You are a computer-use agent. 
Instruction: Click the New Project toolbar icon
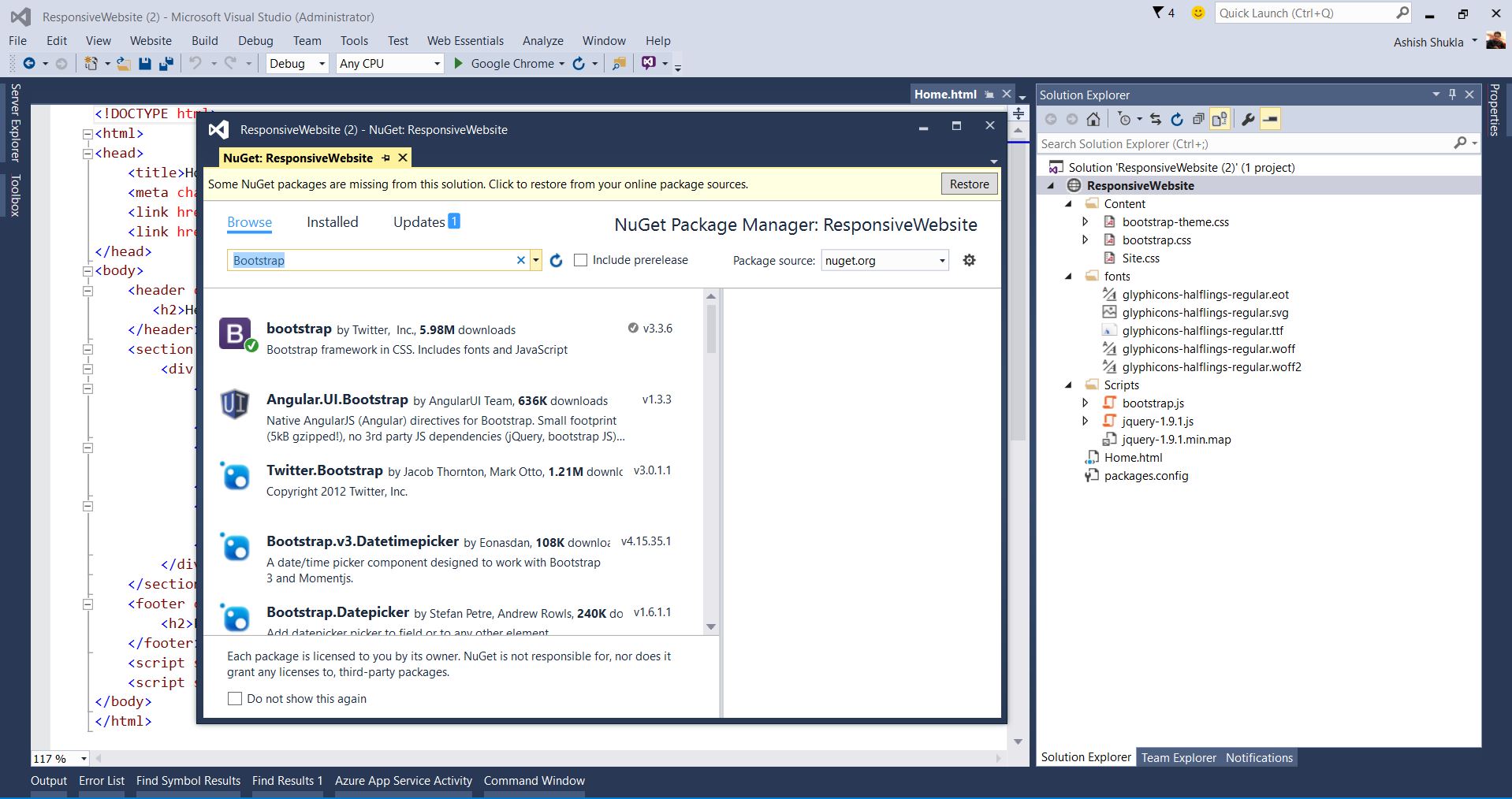click(91, 64)
